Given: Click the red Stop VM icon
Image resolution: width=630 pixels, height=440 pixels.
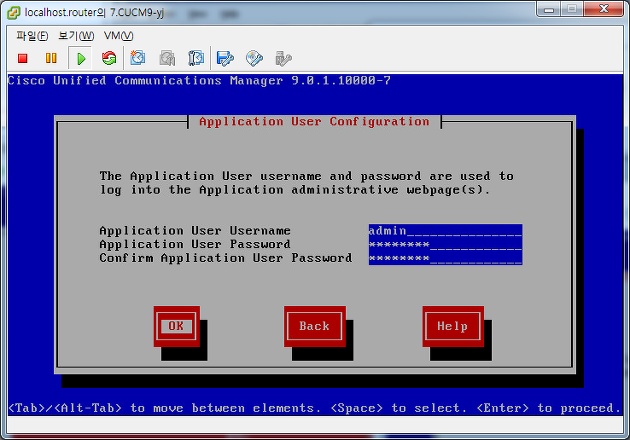Looking at the screenshot, I should point(22,58).
